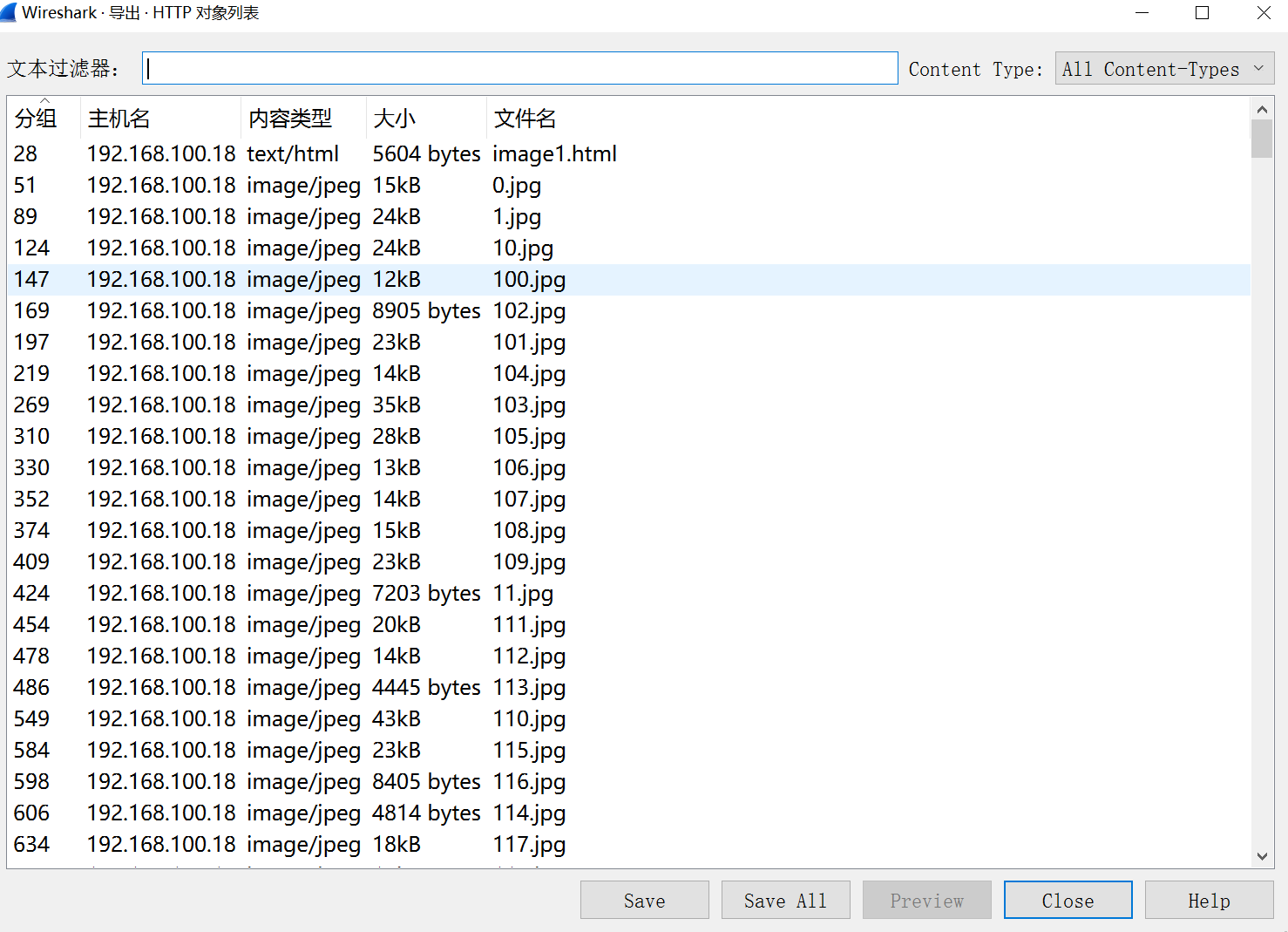The width and height of the screenshot is (1288, 932).
Task: Sort by the 大小 column header
Action: (426, 118)
